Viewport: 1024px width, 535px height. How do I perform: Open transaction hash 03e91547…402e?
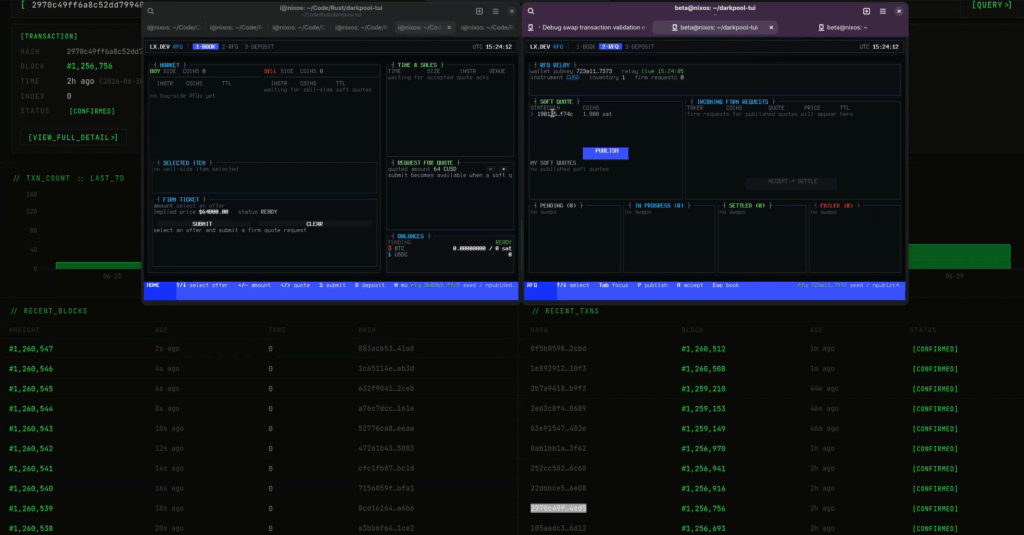tap(558, 429)
